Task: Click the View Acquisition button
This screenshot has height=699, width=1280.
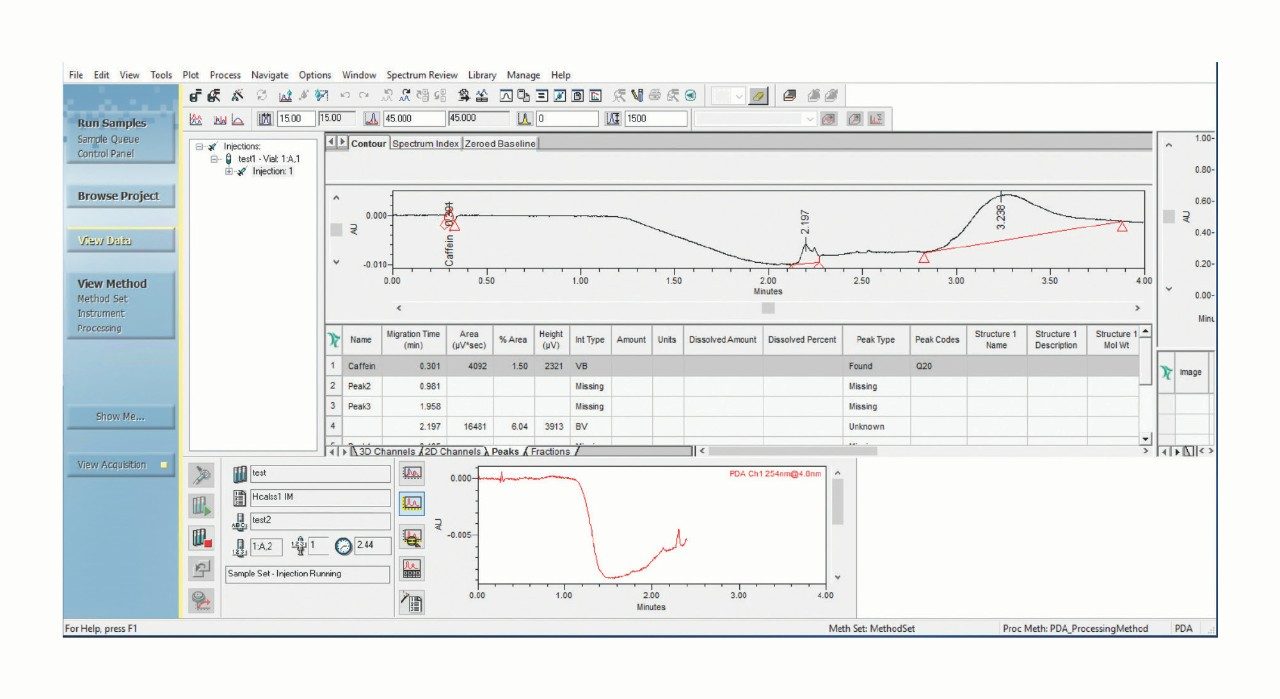Action: (x=112, y=465)
